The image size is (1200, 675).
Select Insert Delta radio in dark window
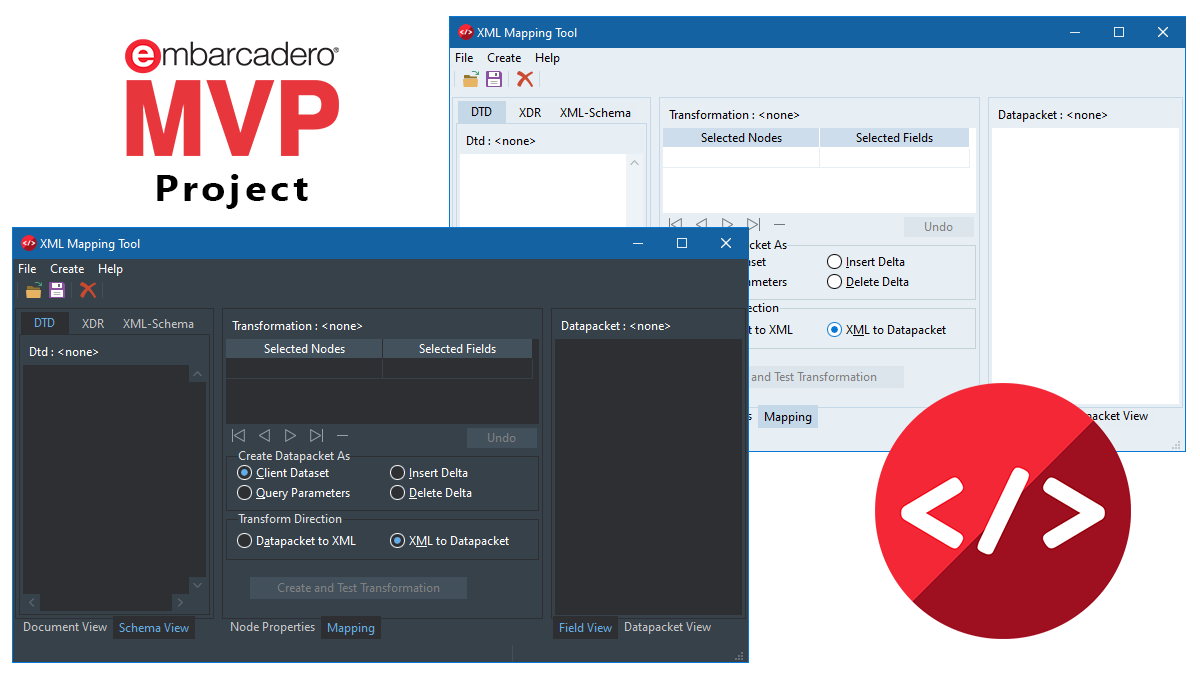click(x=397, y=473)
